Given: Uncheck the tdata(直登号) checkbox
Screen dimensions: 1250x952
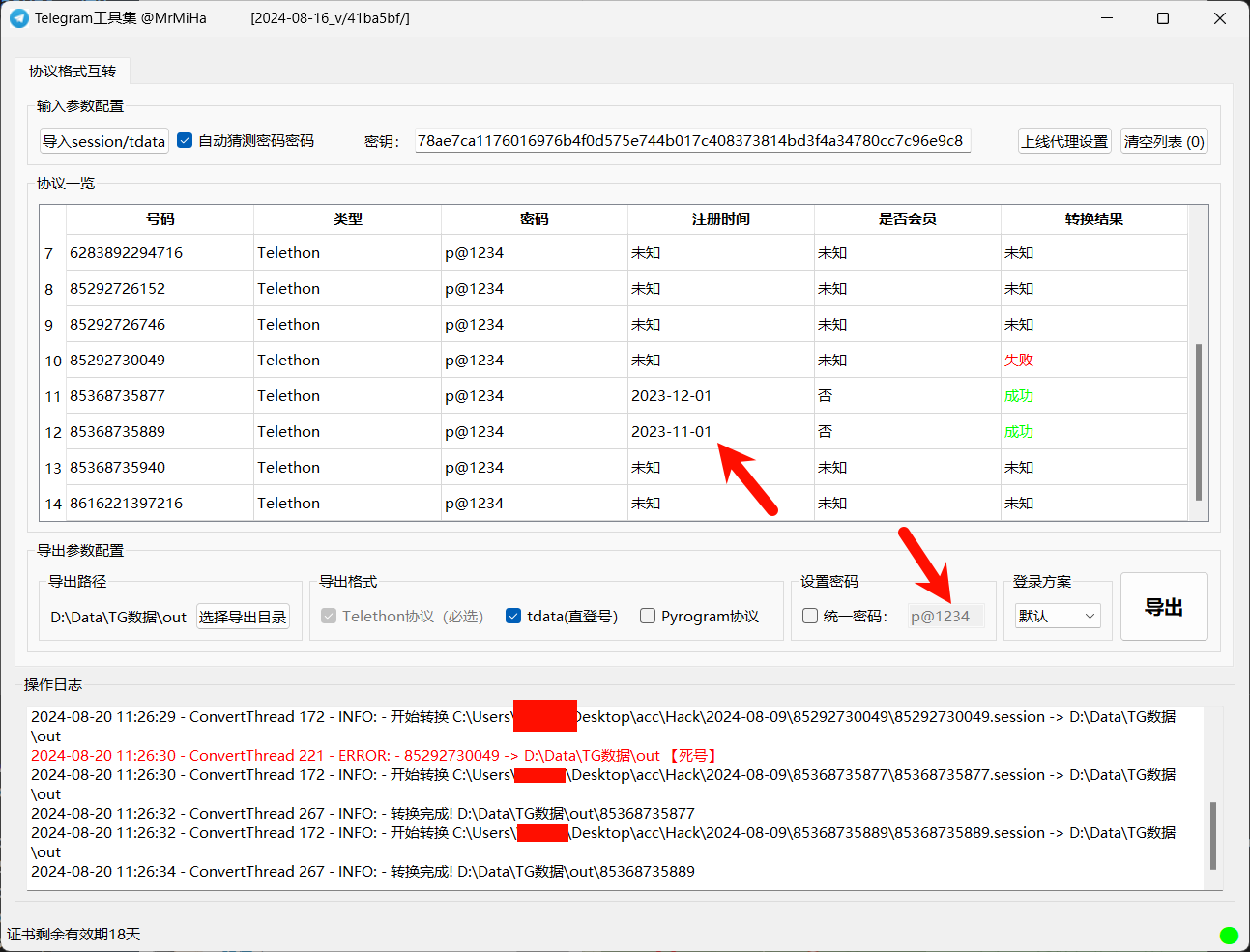Looking at the screenshot, I should click(513, 617).
